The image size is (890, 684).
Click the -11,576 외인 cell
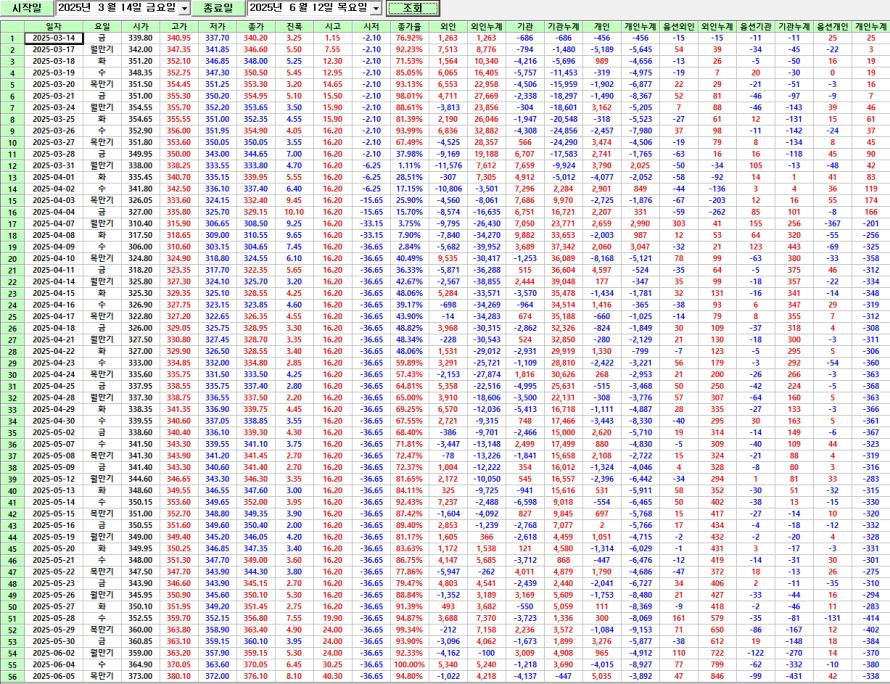448,166
